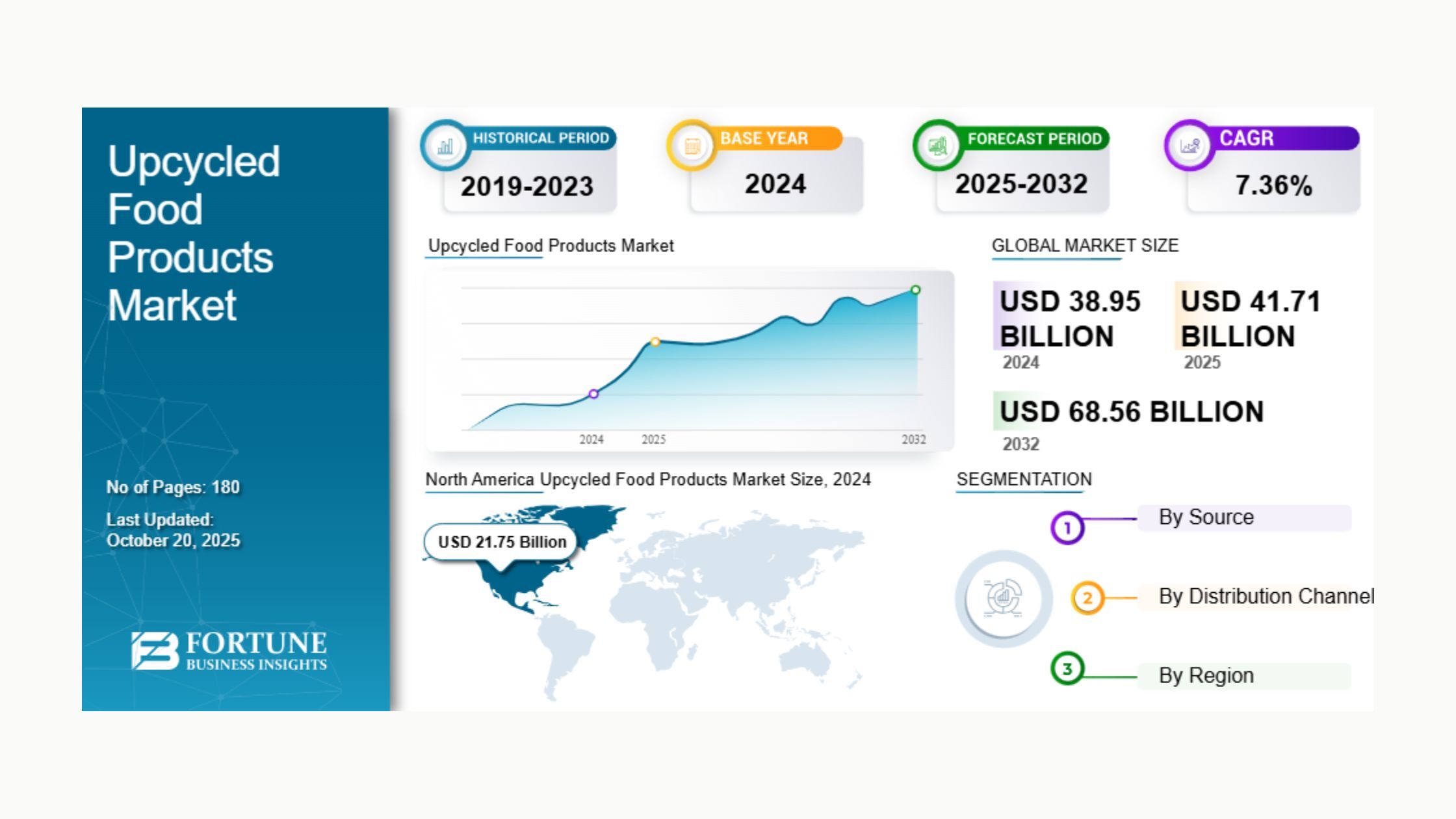Click the Base Year calendar icon
1456x819 pixels.
(x=692, y=146)
